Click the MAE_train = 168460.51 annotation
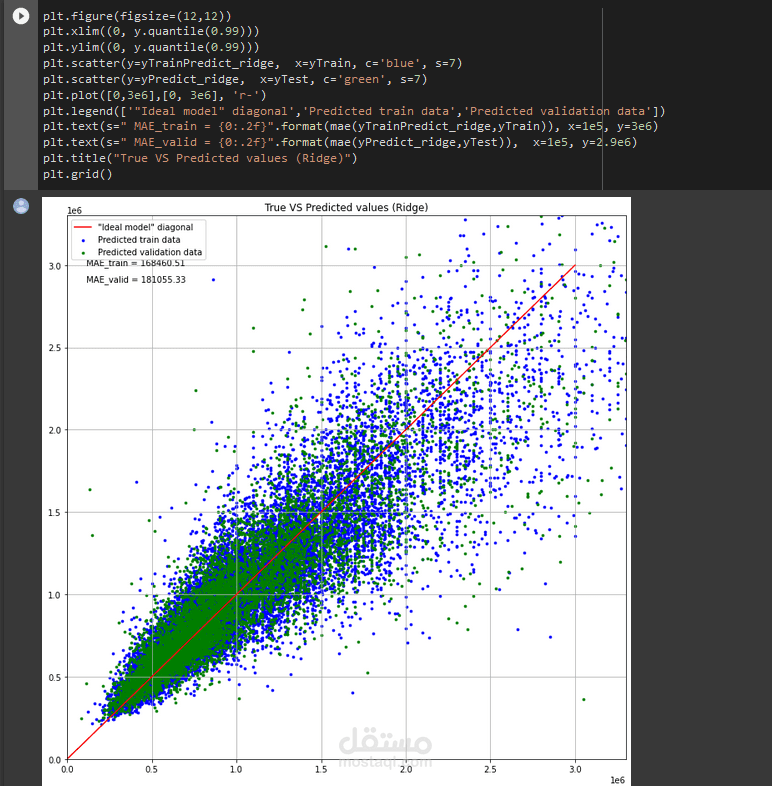The image size is (772, 786). pos(135,263)
